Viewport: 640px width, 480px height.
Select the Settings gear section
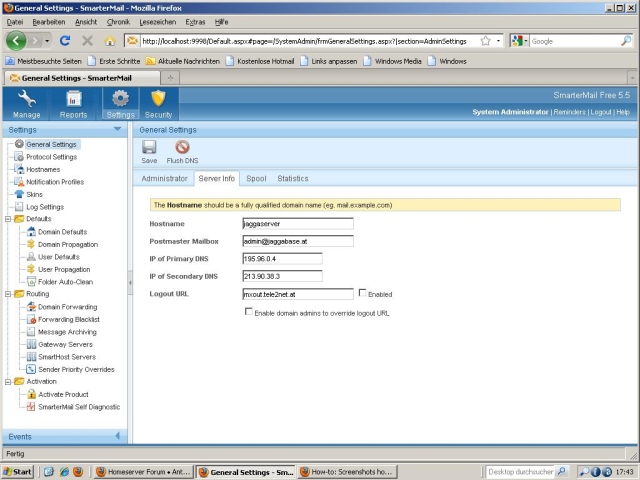coord(120,104)
